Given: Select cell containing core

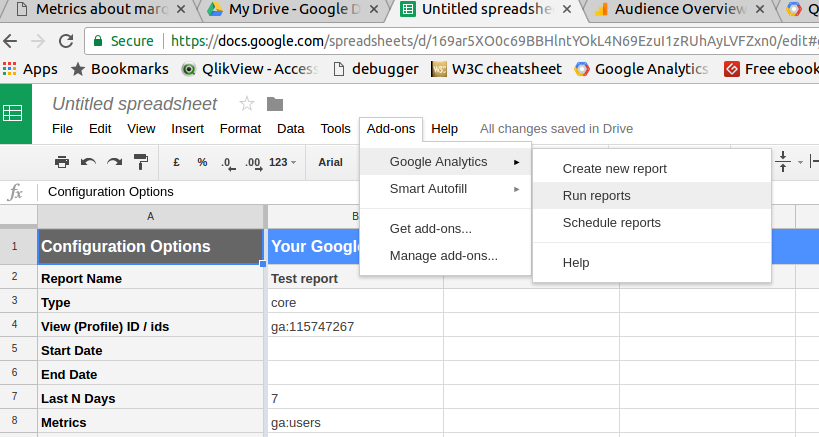Looking at the screenshot, I should [355, 303].
